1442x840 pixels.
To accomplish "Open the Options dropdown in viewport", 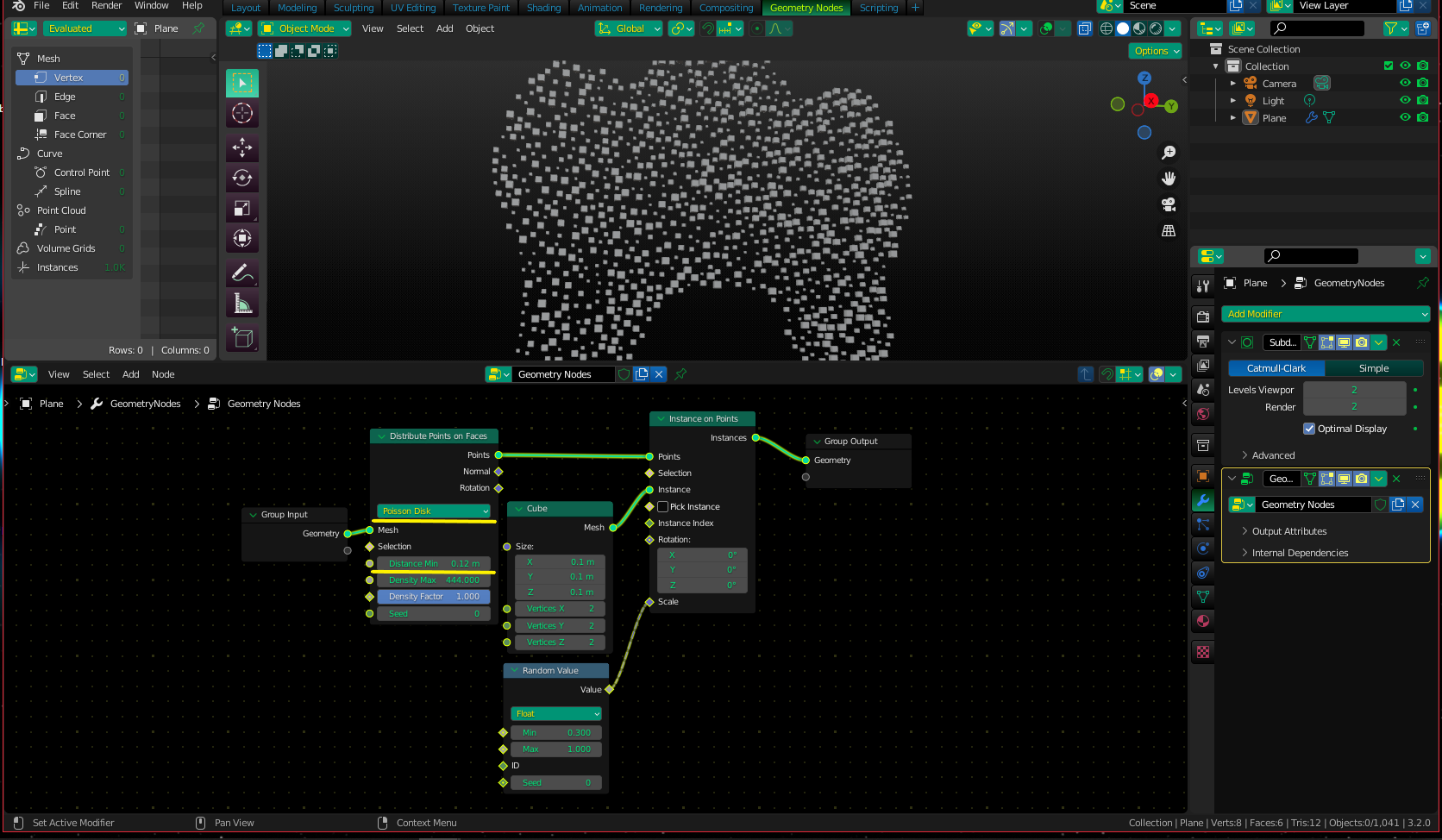I will [x=1155, y=51].
